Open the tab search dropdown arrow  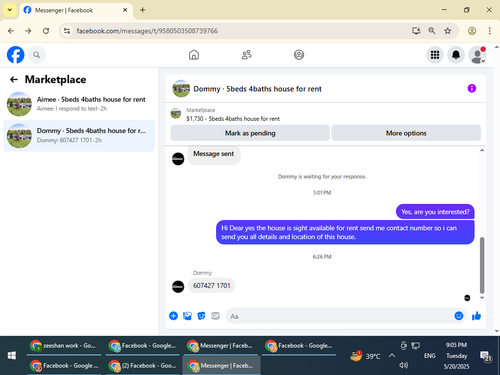10,10
